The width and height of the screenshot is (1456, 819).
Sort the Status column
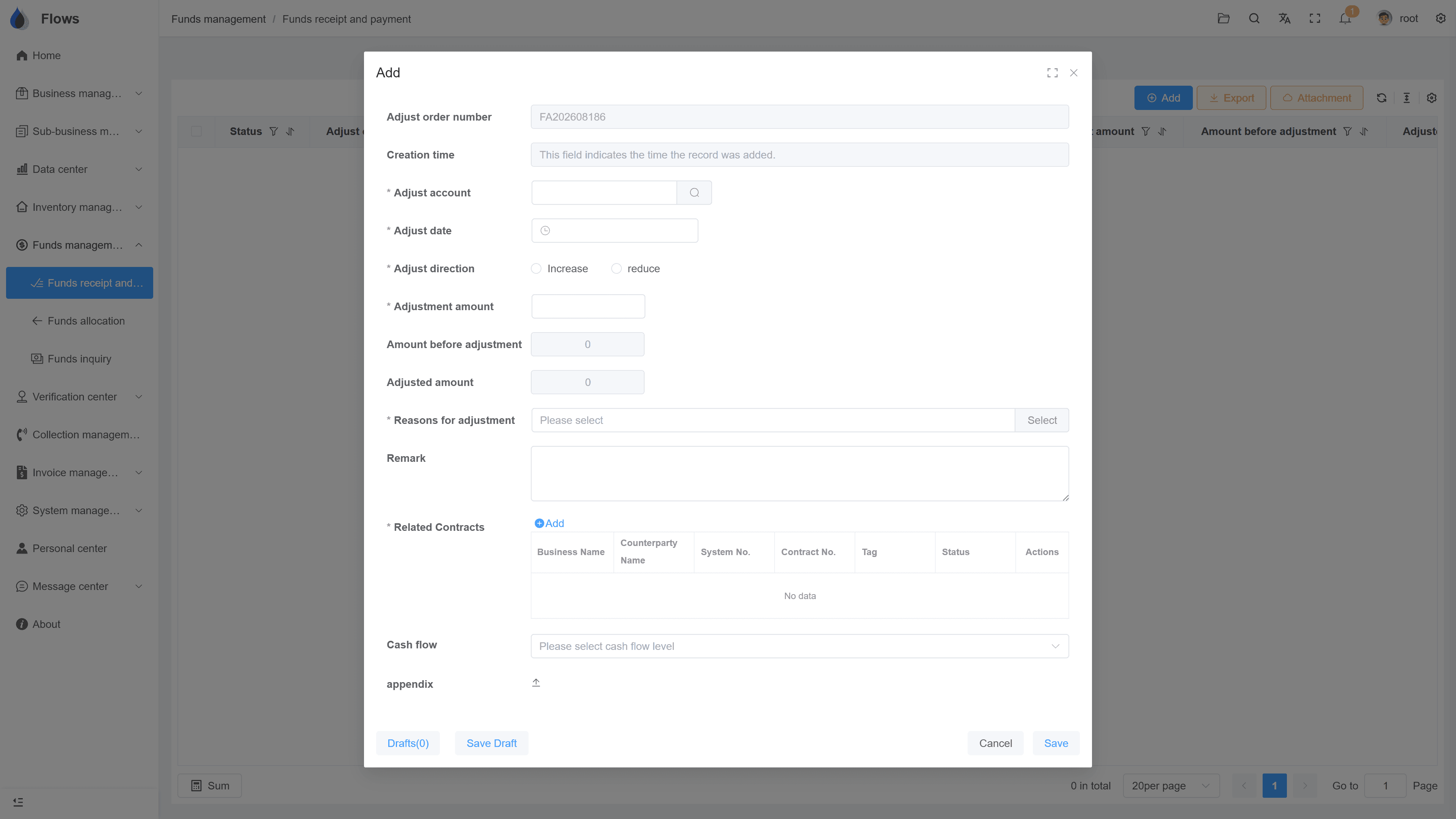[290, 131]
